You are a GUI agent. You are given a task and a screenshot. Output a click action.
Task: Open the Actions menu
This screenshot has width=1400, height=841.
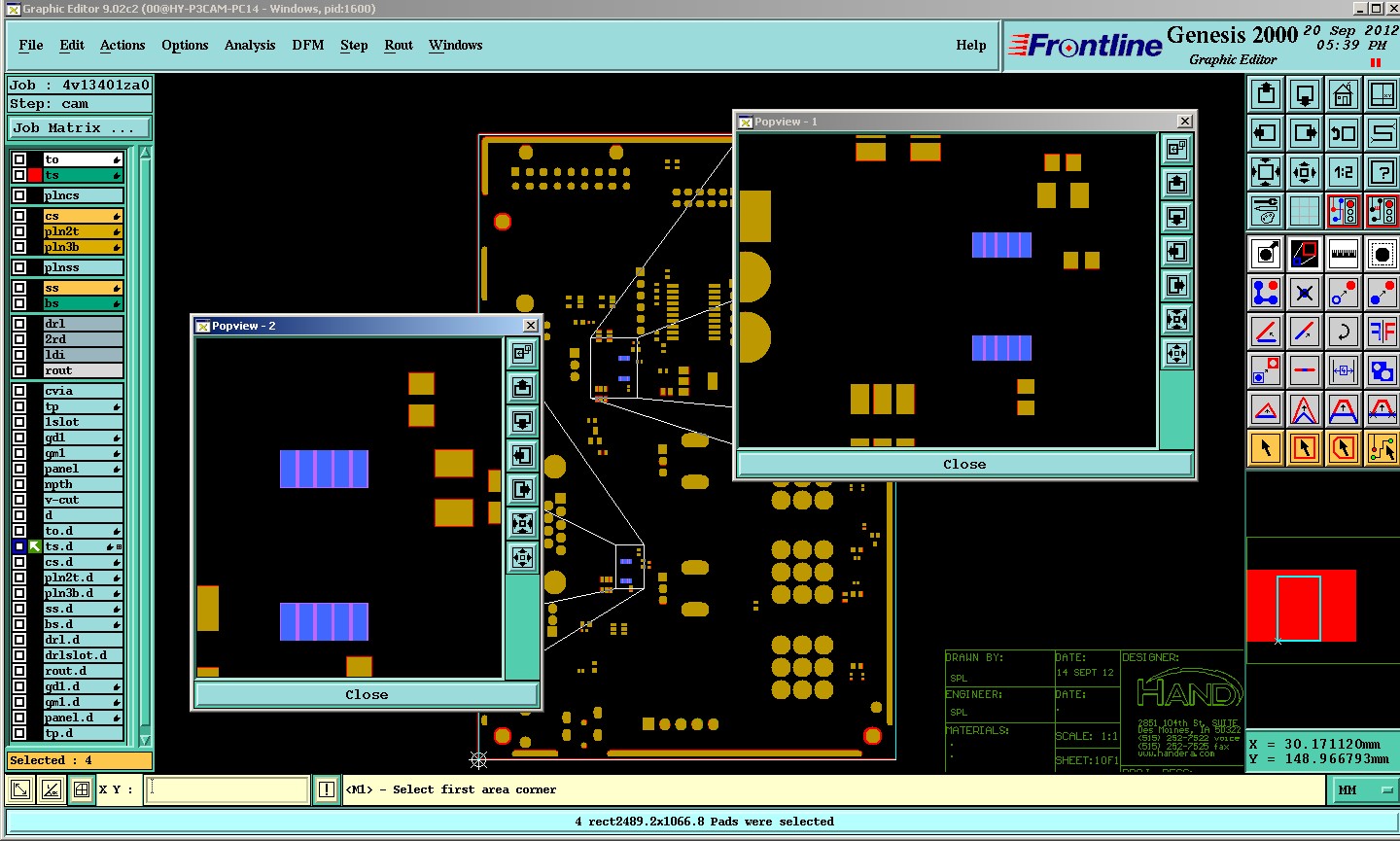click(122, 45)
